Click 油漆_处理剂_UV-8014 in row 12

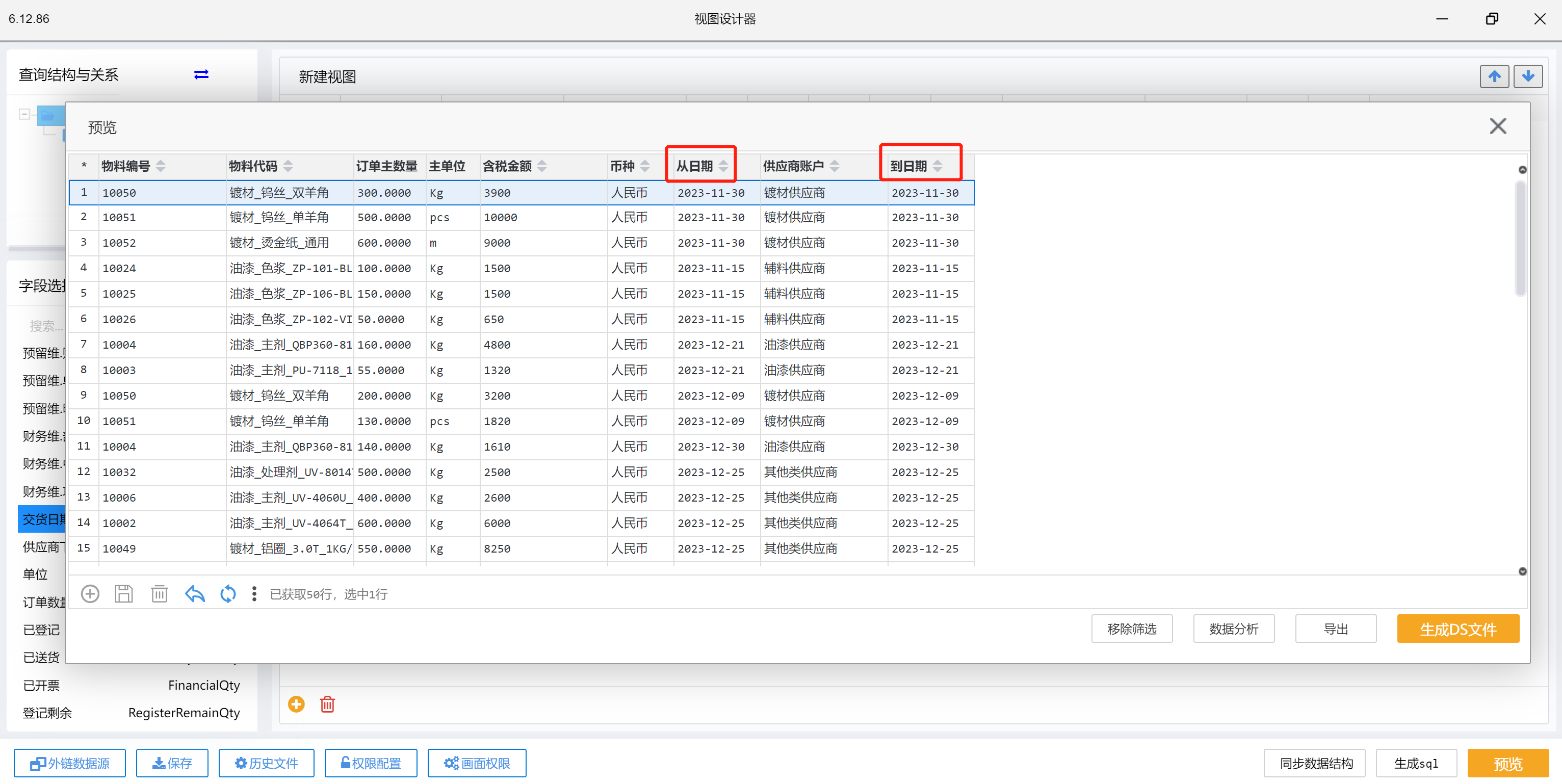[x=290, y=472]
